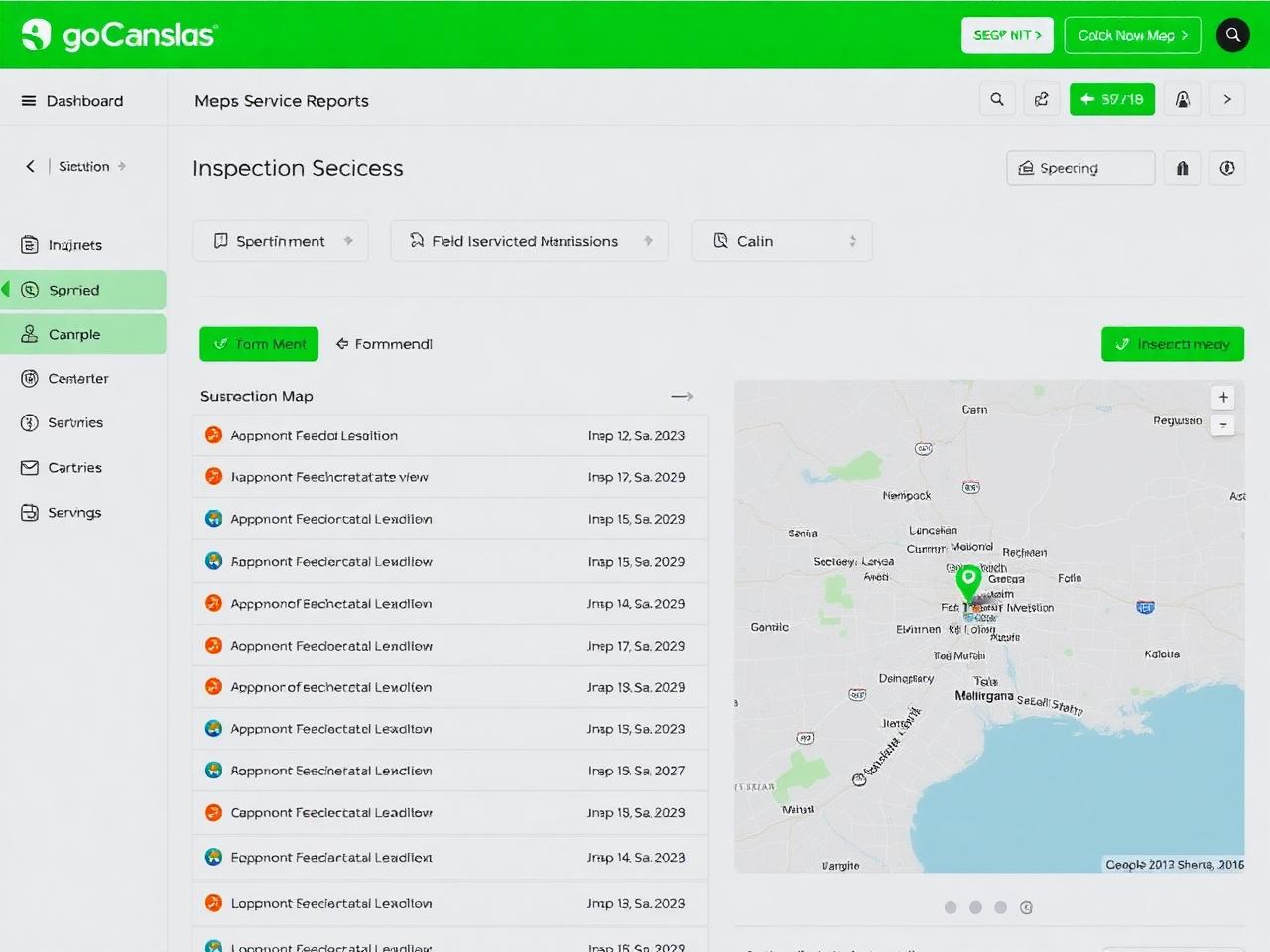
Task: Select row Aoppnont Feedoeratal Lendllow
Action: pos(450,646)
